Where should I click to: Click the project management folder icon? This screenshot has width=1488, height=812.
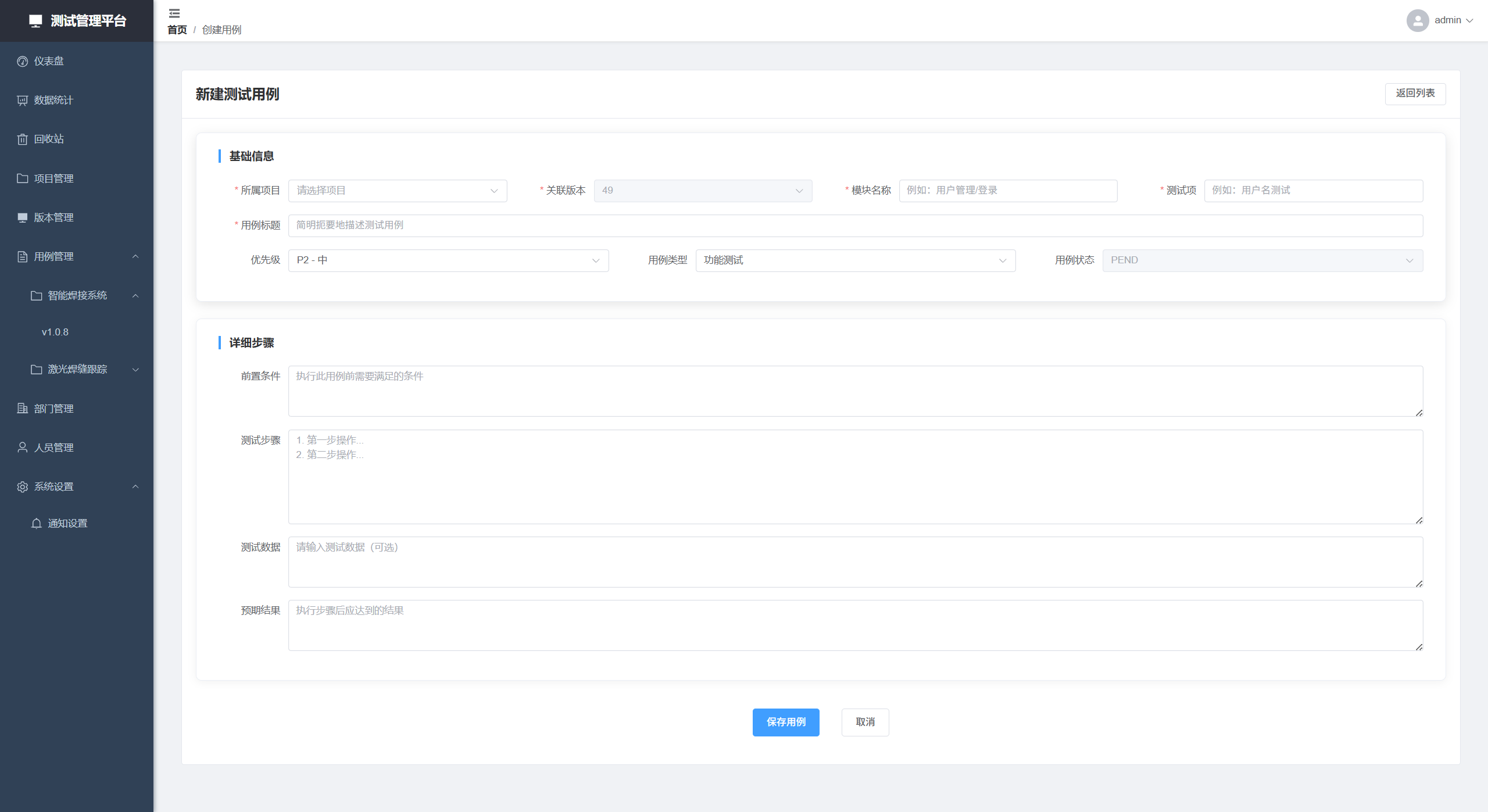pyautogui.click(x=22, y=178)
